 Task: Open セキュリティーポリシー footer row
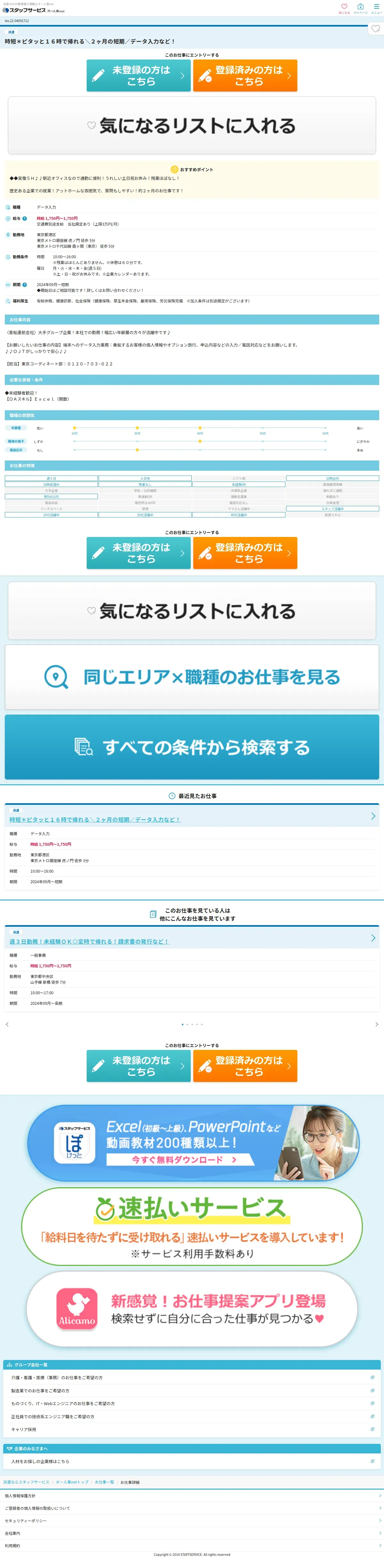click(x=192, y=1521)
